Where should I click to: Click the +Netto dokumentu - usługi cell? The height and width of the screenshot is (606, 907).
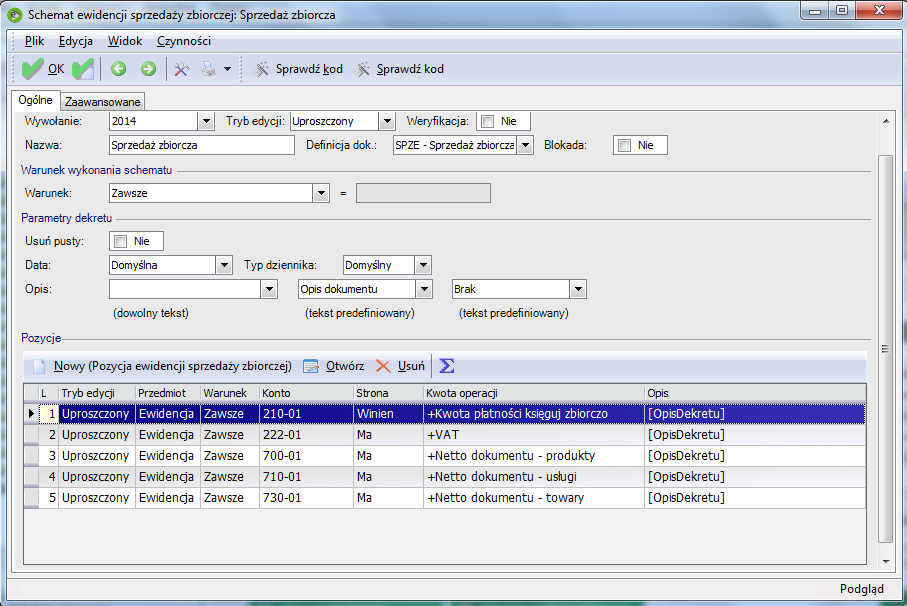(x=534, y=476)
